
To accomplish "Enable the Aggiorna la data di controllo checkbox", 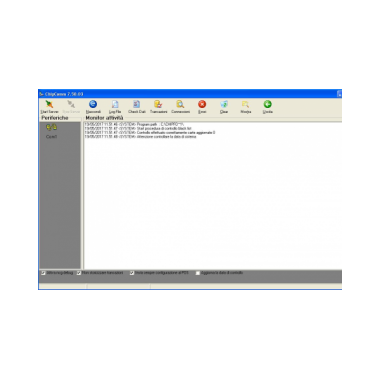I will (198, 273).
